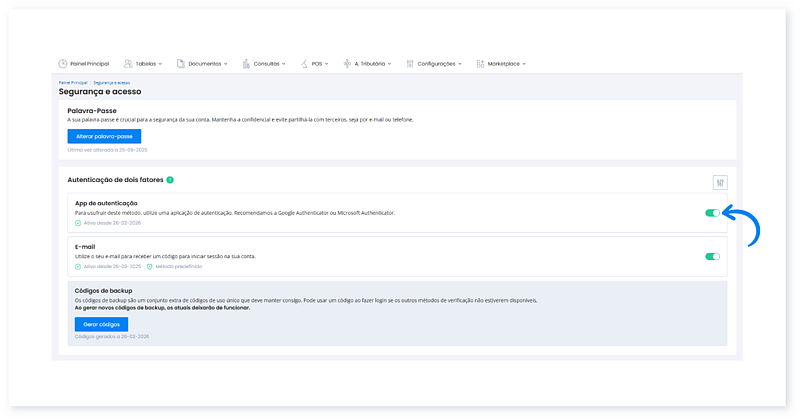This screenshot has height=420, width=800.
Task: Click the Painel Principal clock icon
Action: (65, 63)
